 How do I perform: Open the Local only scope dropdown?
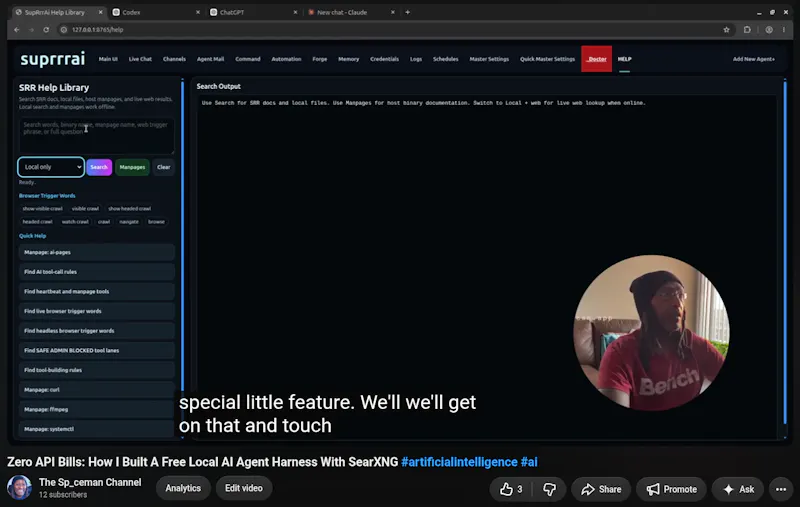(51, 167)
